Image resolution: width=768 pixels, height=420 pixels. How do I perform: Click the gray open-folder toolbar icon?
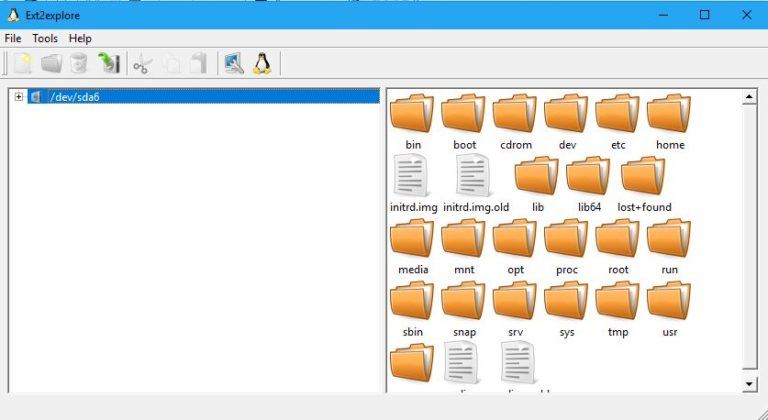coord(51,64)
